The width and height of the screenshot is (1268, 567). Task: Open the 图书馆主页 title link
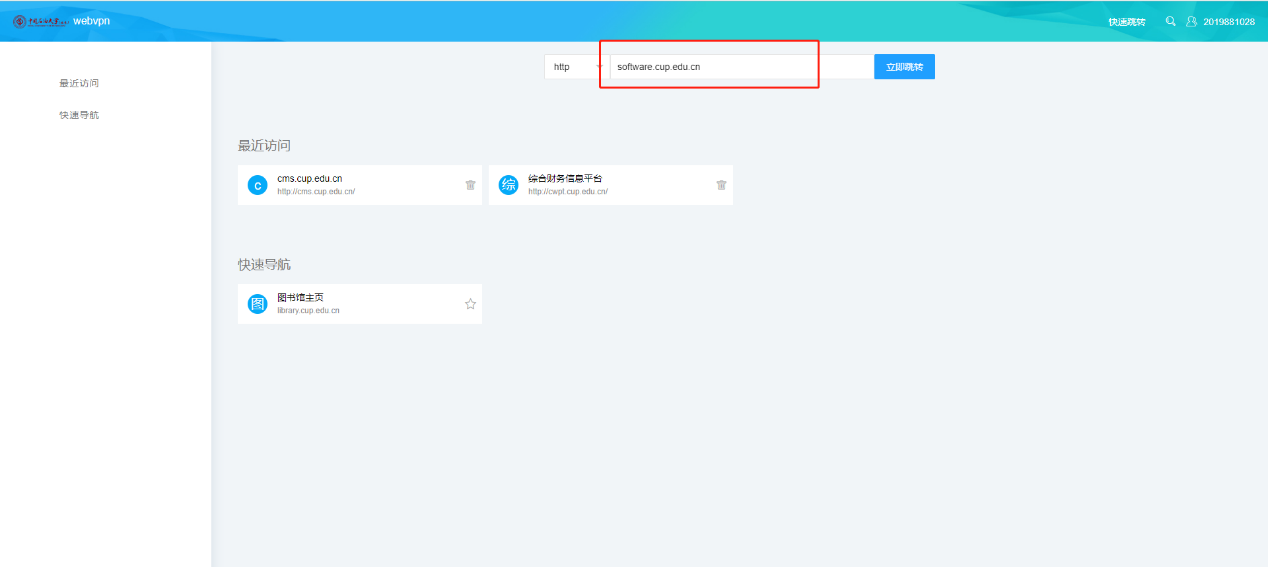pos(300,298)
